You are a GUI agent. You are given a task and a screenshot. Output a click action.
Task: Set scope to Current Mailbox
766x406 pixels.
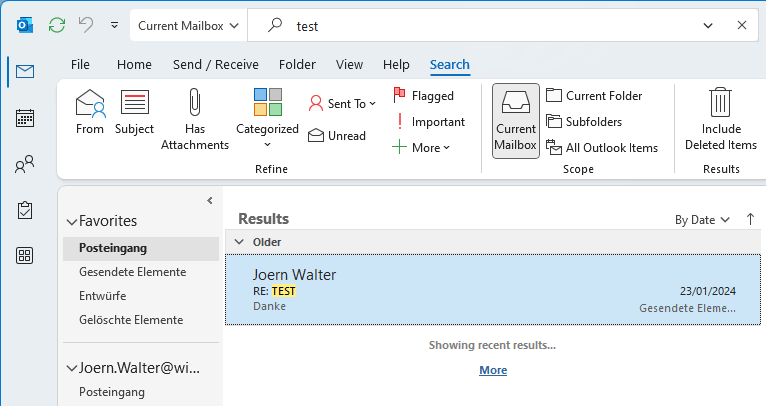516,120
